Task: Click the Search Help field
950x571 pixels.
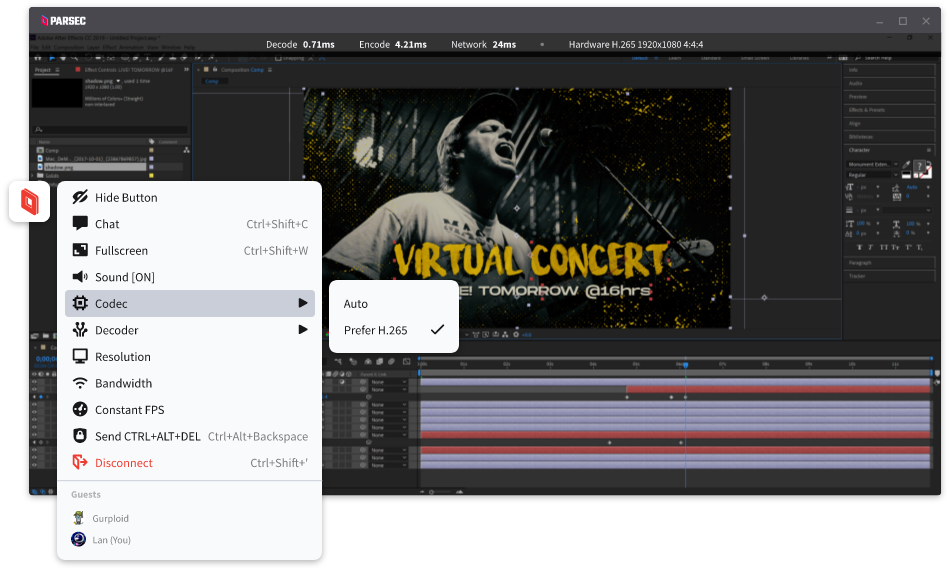Action: click(894, 58)
